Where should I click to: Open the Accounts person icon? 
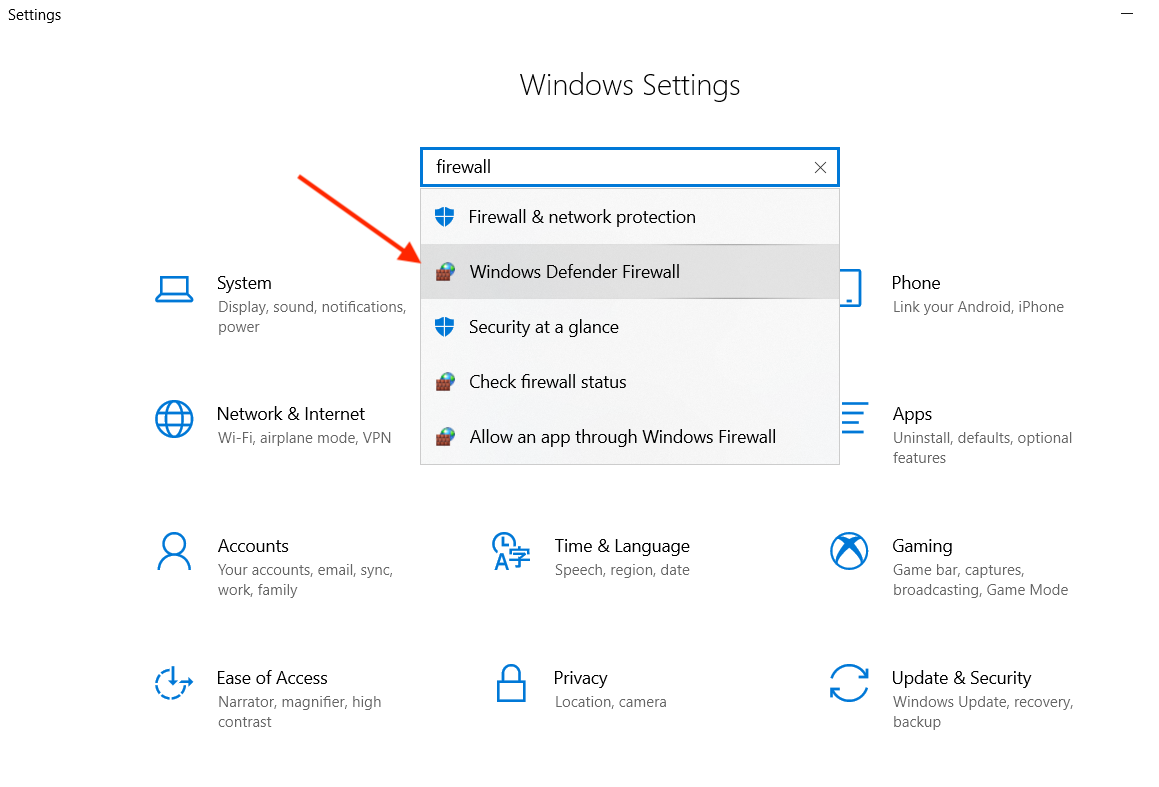pos(174,551)
